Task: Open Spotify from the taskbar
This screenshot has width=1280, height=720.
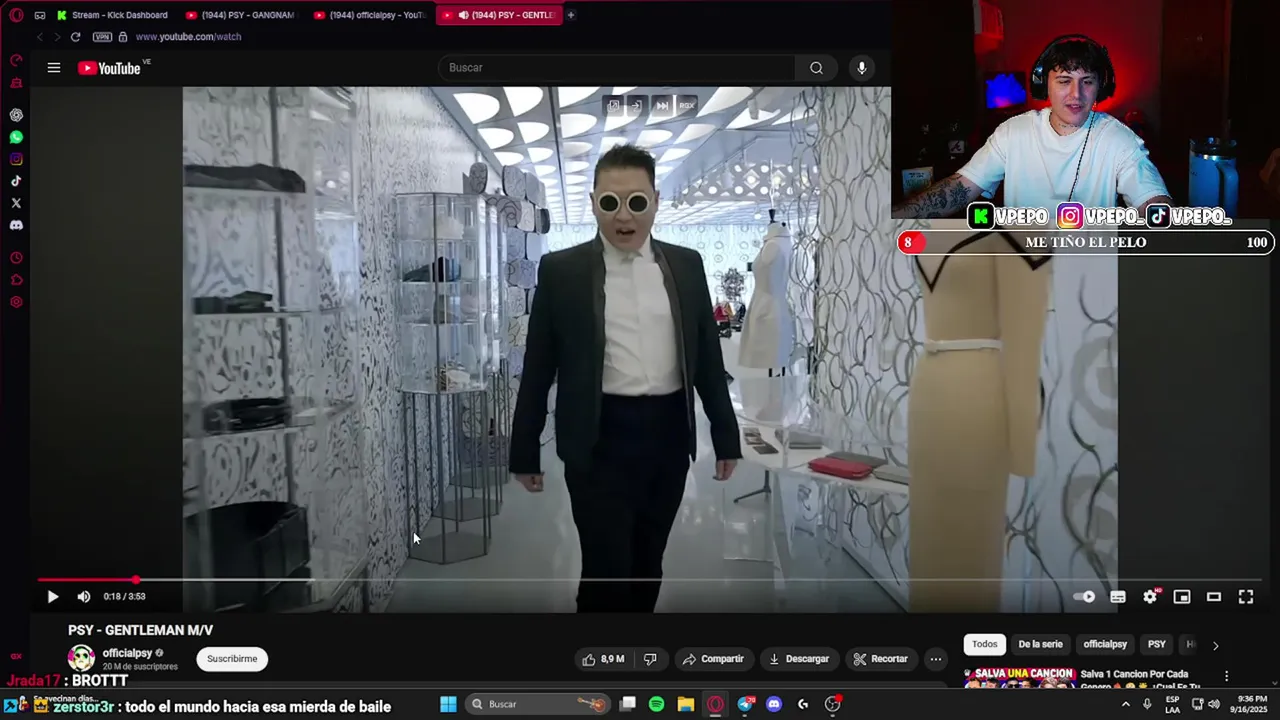Action: pos(656,704)
